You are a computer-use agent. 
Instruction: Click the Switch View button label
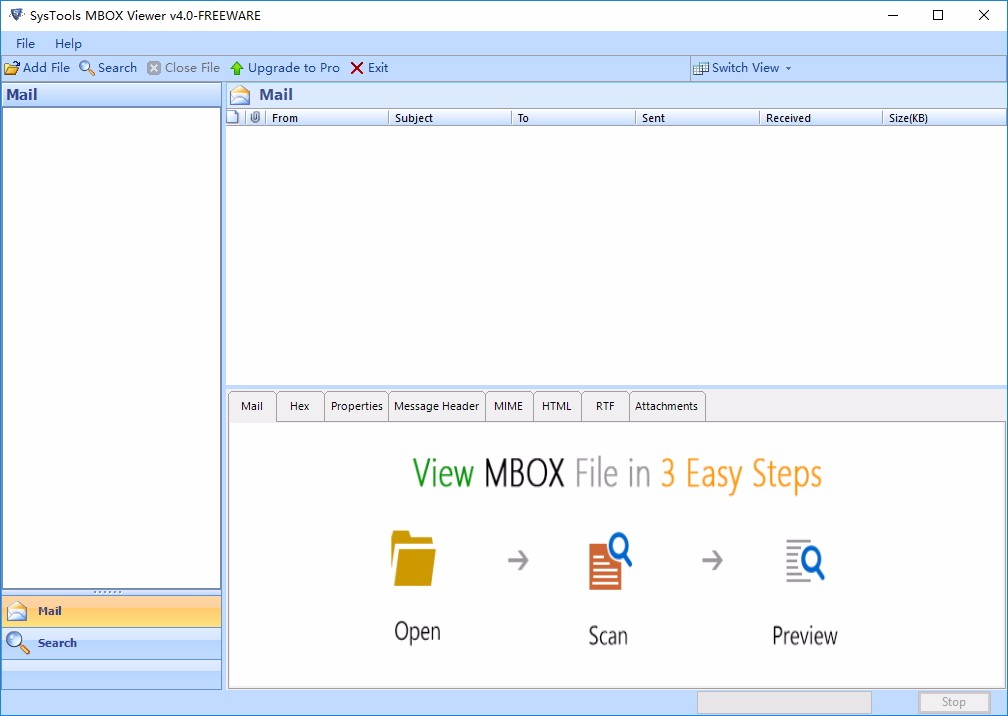click(x=746, y=67)
